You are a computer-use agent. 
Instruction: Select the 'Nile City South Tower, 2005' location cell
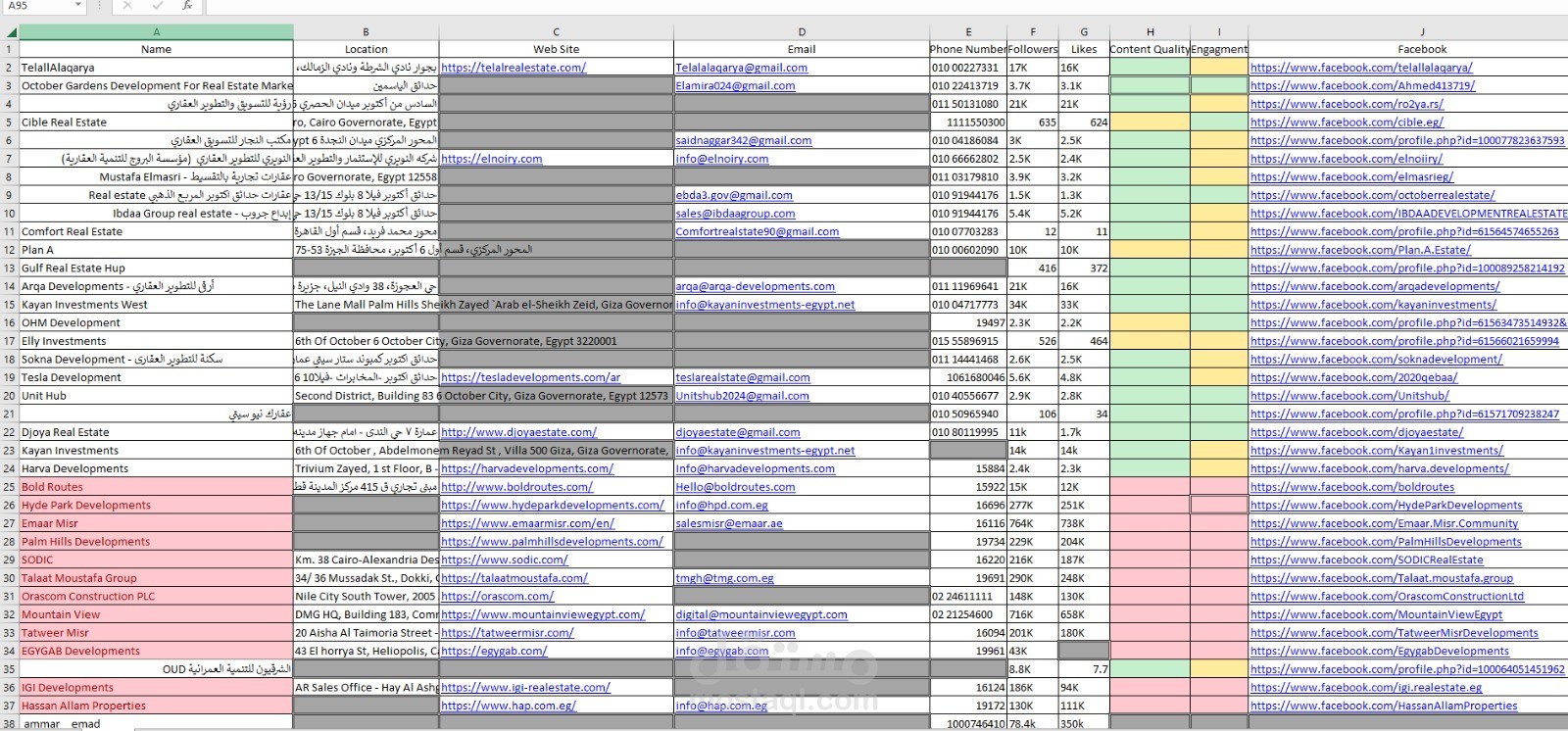tap(366, 596)
